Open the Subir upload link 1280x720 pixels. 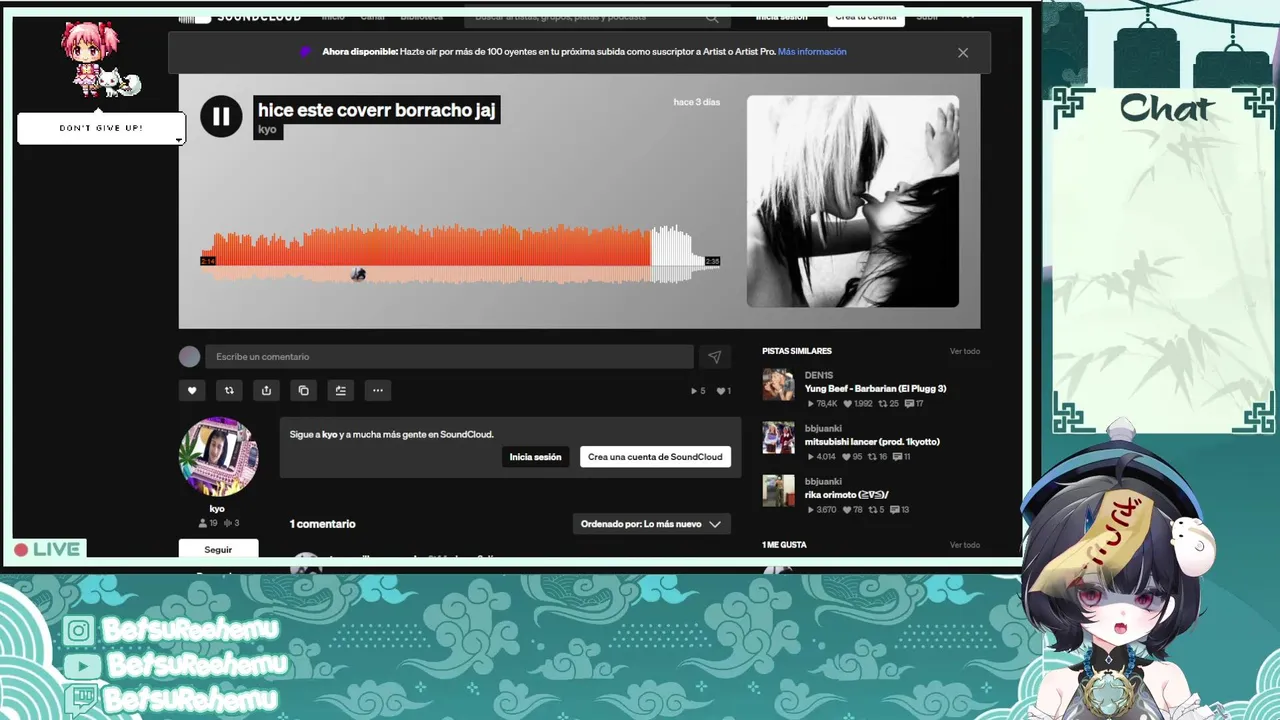click(x=927, y=16)
